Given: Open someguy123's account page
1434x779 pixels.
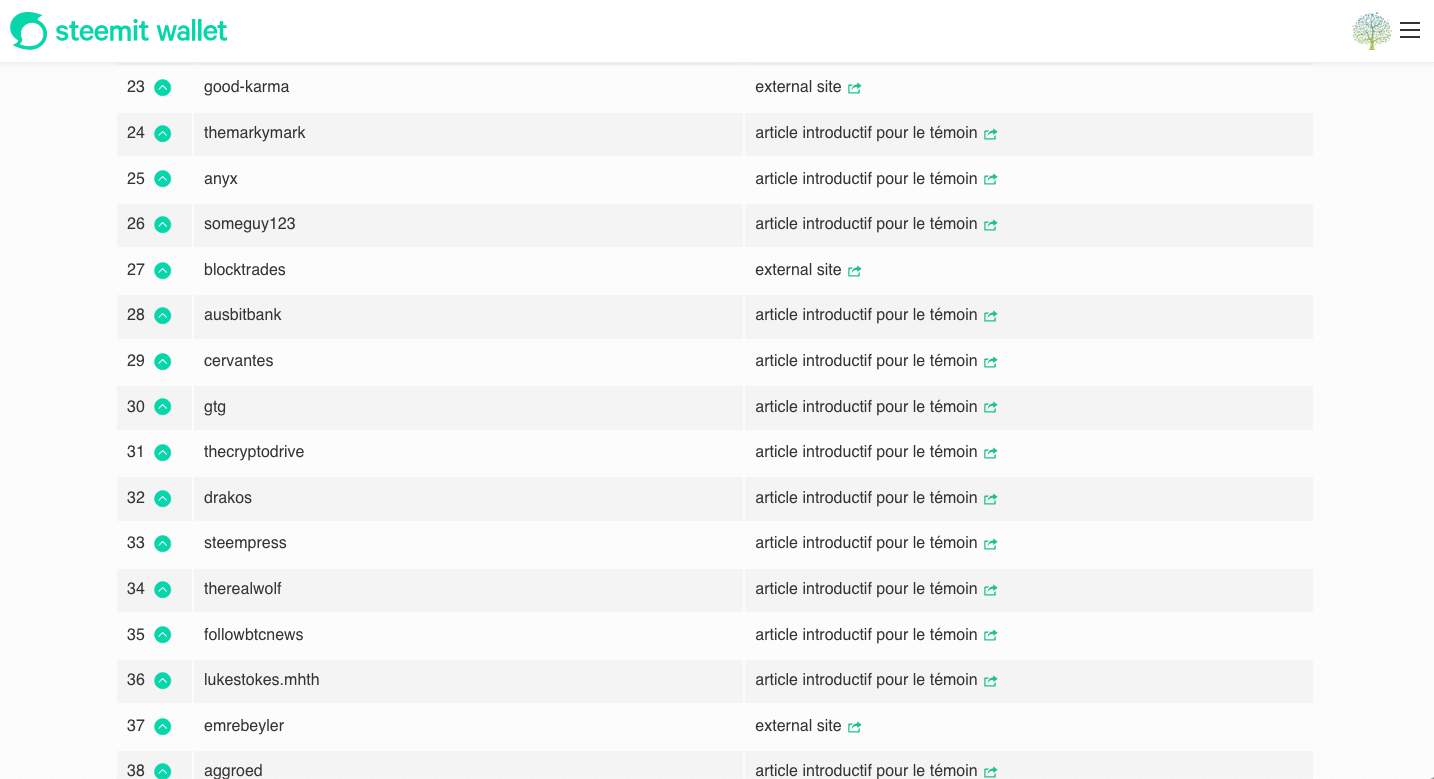Looking at the screenshot, I should [250, 224].
